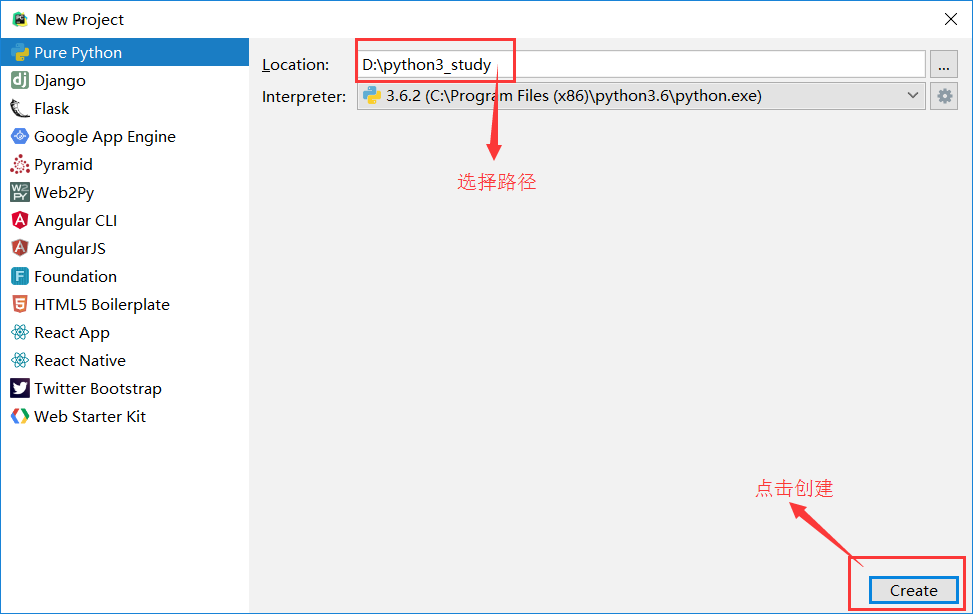Select Pure Python project type
This screenshot has height=614, width=973.
(125, 52)
